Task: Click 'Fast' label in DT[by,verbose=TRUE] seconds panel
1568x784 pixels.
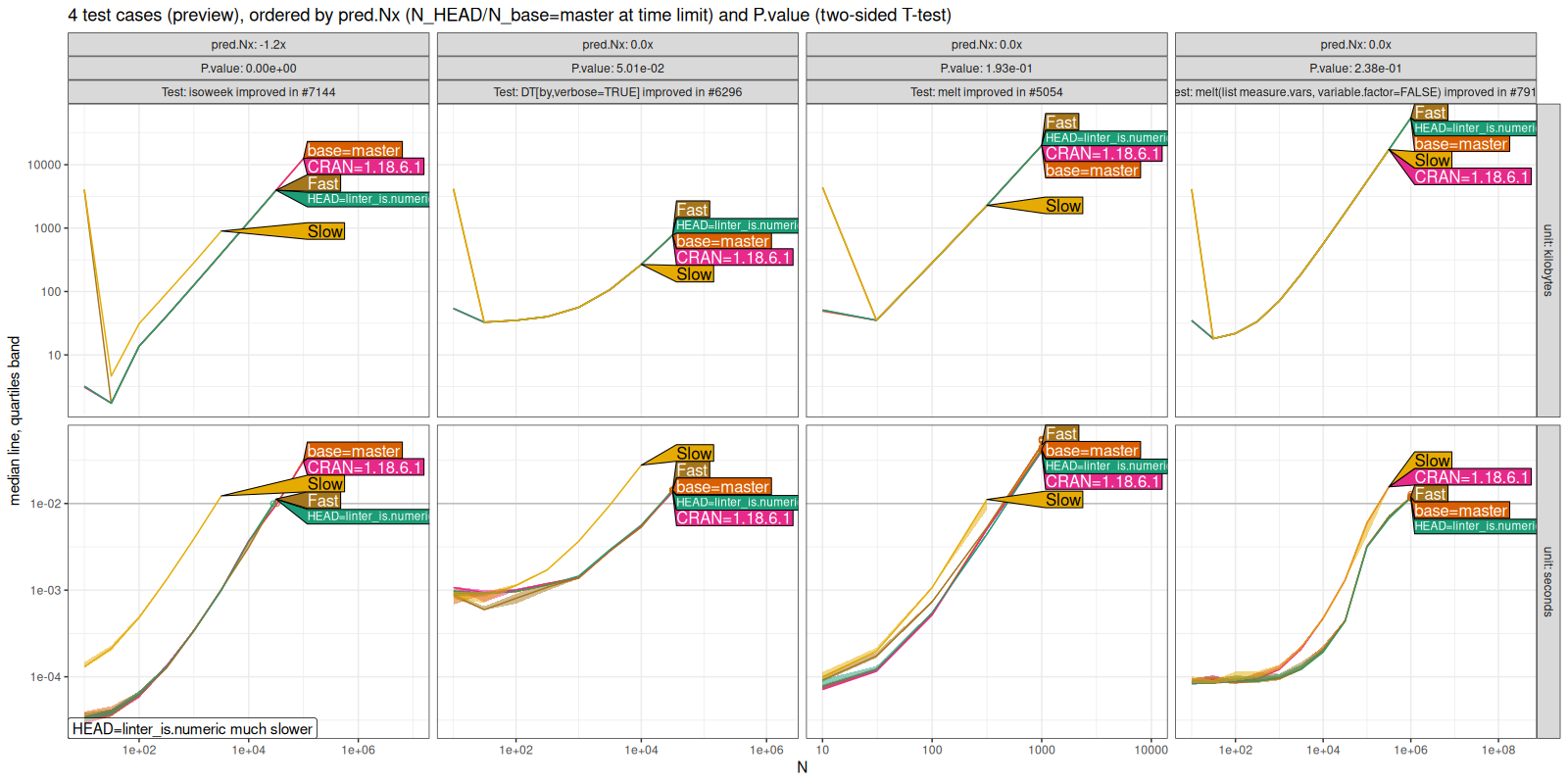Action: 692,470
